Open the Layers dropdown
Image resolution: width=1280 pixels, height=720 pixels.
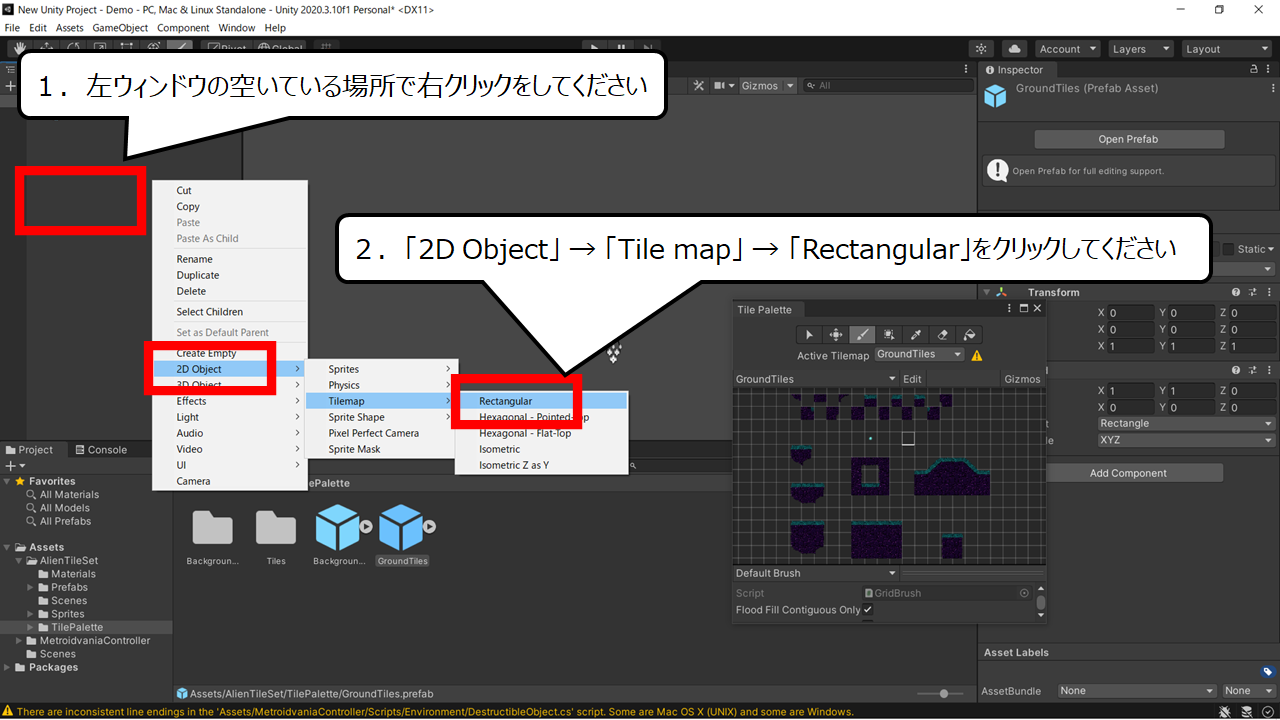click(x=1140, y=49)
